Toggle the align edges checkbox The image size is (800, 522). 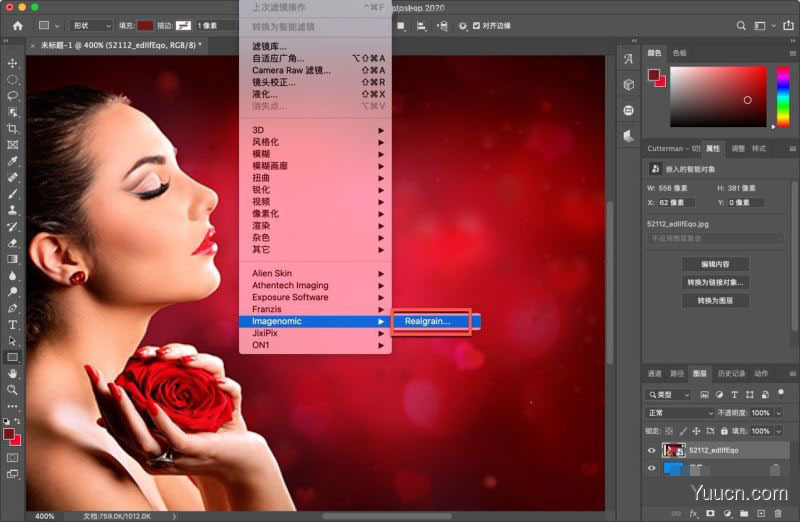coord(476,26)
